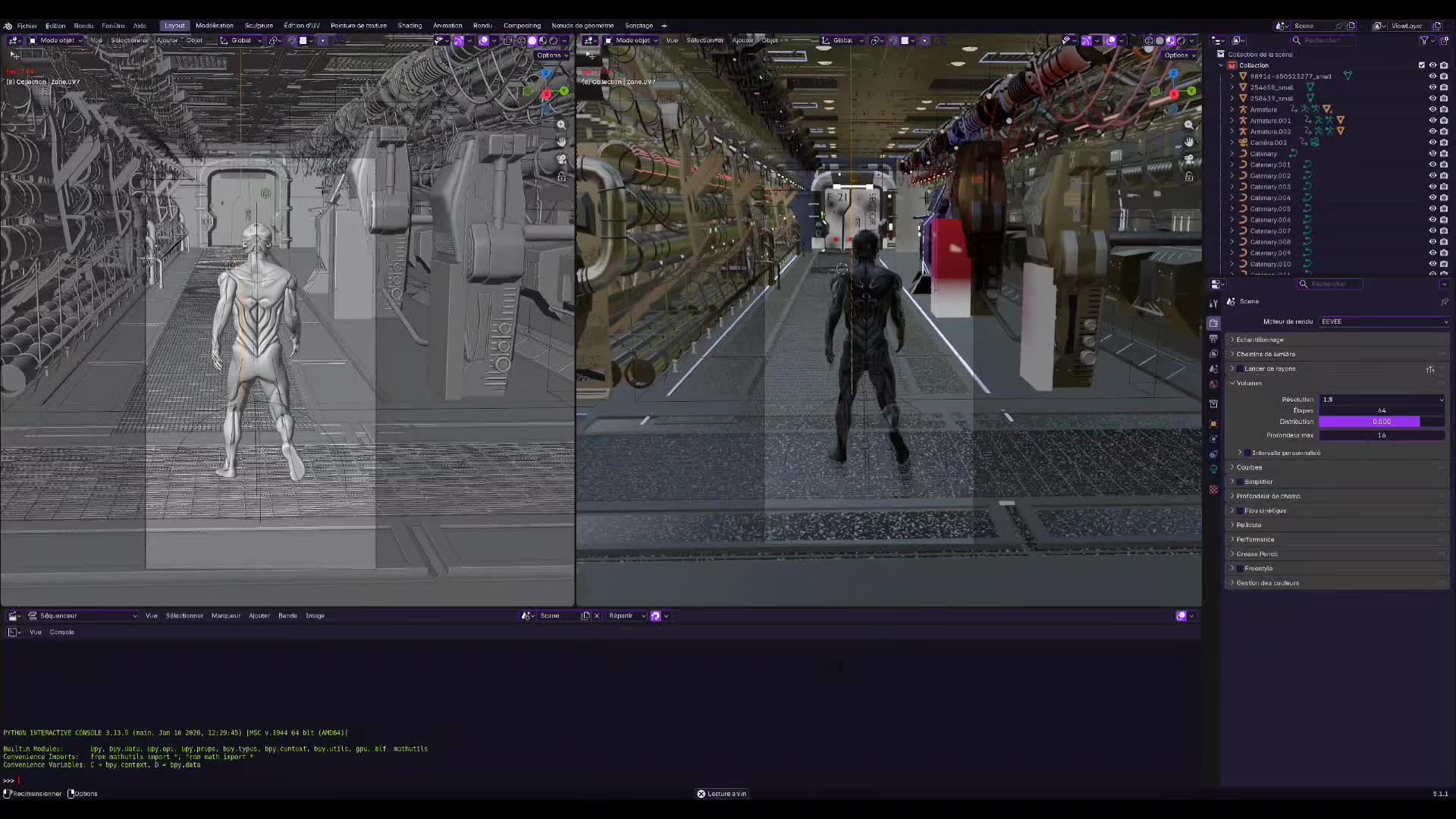This screenshot has width=1456, height=819.
Task: Open the Édition menu
Action: point(55,26)
